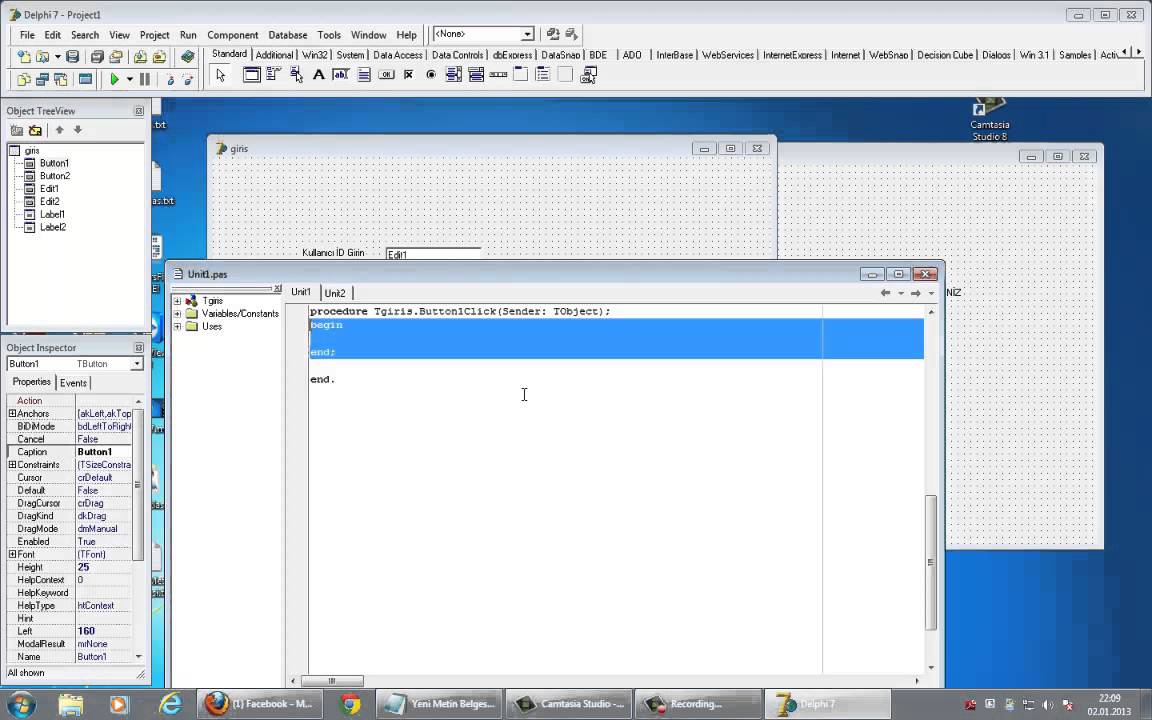Open the Additional component palette tab

click(x=274, y=55)
